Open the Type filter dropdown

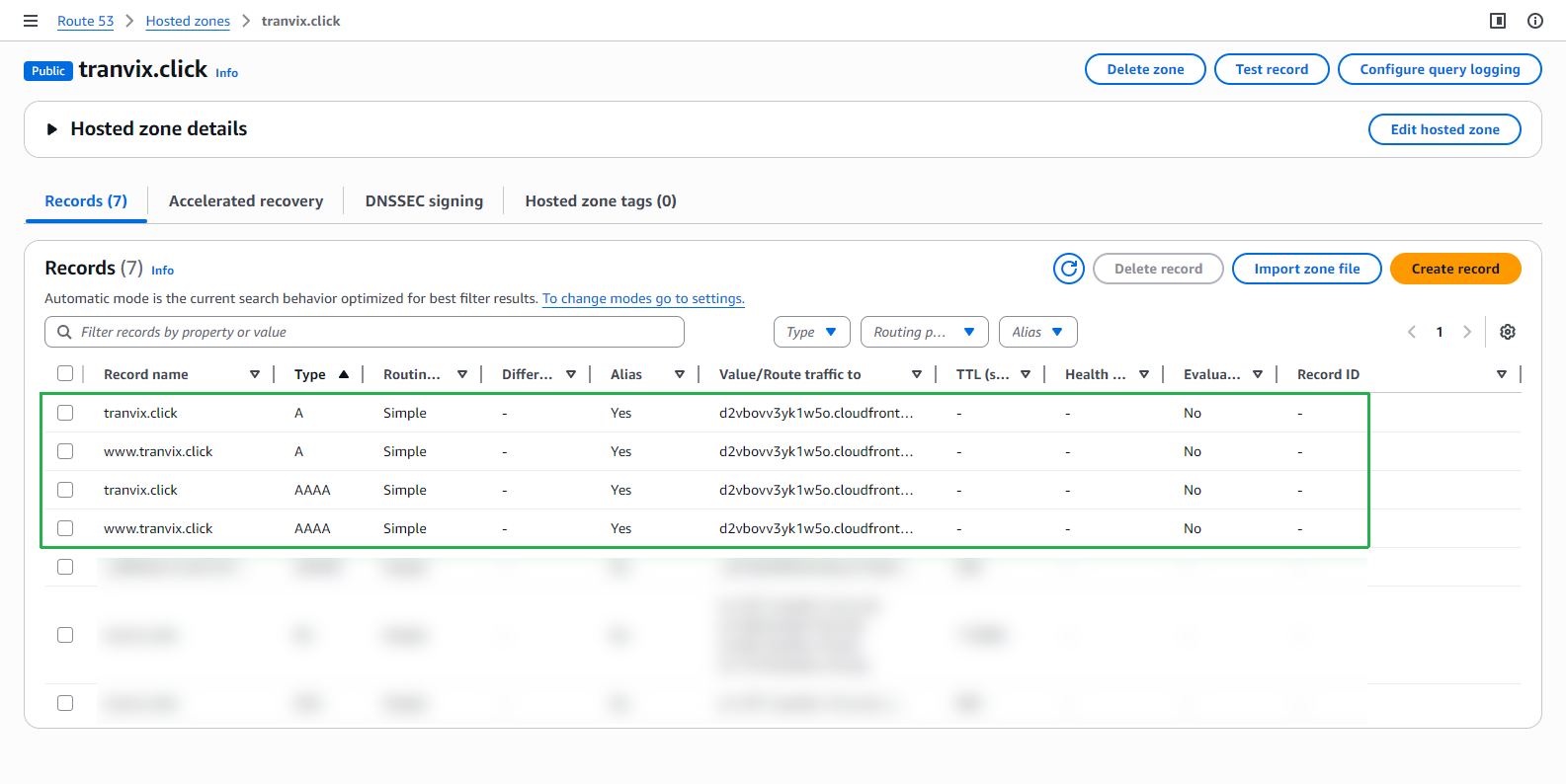(811, 332)
